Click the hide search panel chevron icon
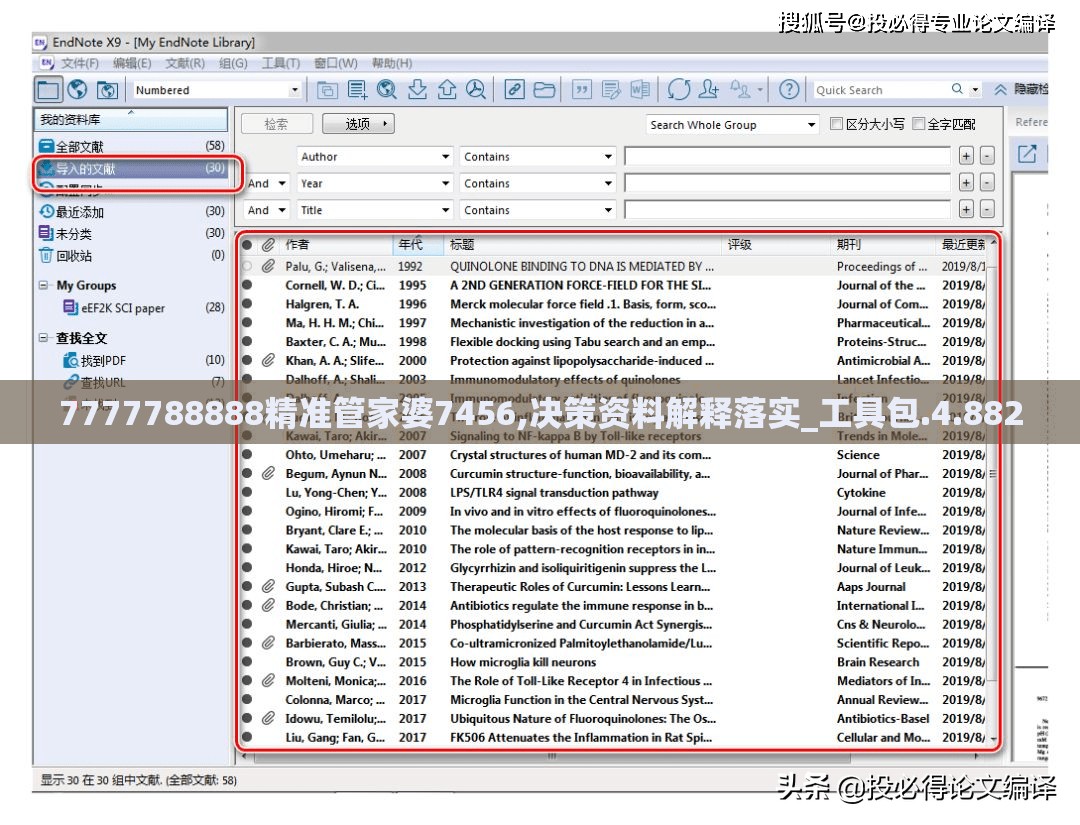Screen dimensions: 1080x825 point(1000,90)
